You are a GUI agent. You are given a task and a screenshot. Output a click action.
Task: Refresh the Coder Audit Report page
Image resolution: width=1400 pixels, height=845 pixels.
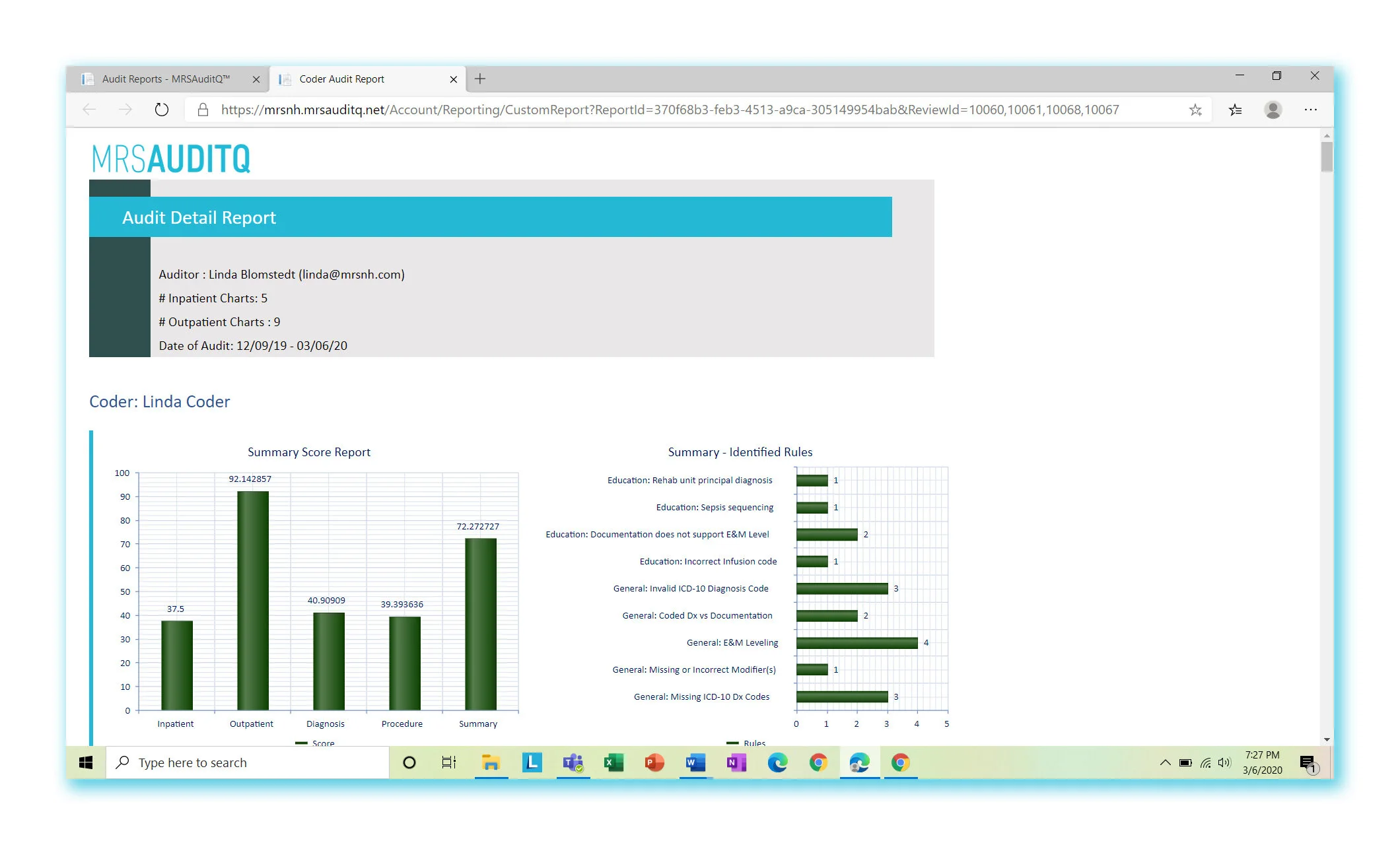[162, 110]
